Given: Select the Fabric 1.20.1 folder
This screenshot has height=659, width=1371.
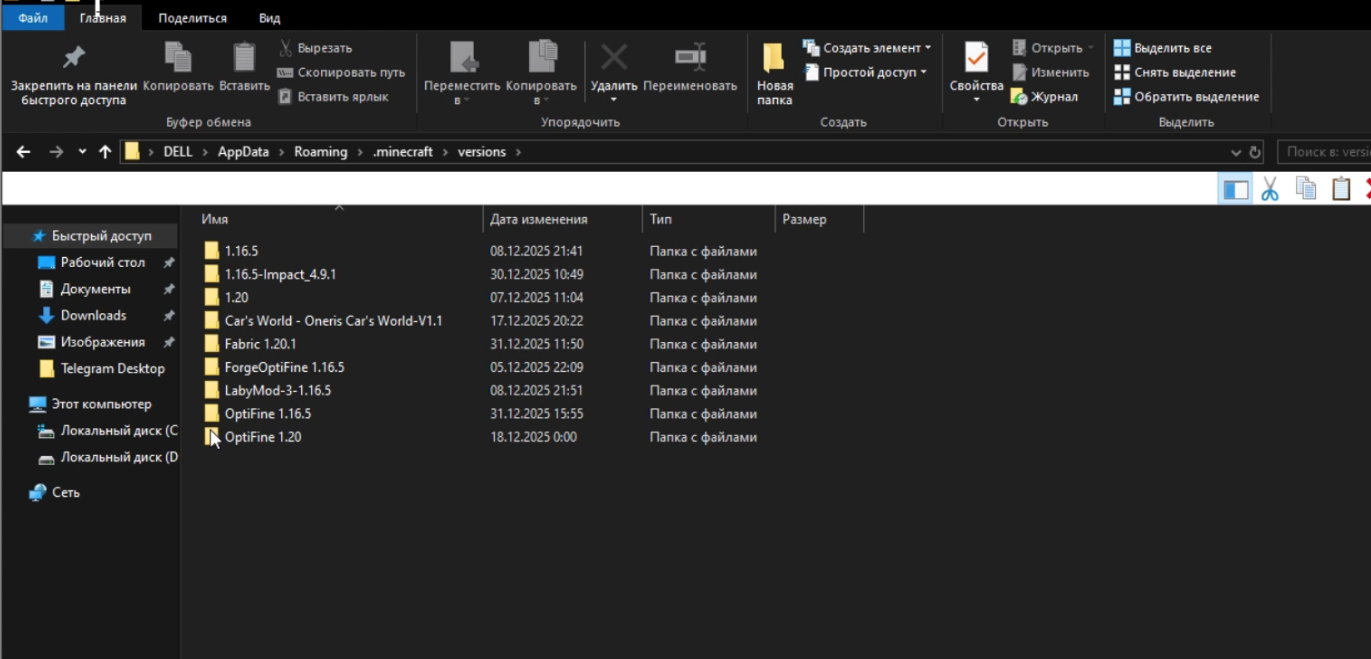Looking at the screenshot, I should click(x=260, y=344).
